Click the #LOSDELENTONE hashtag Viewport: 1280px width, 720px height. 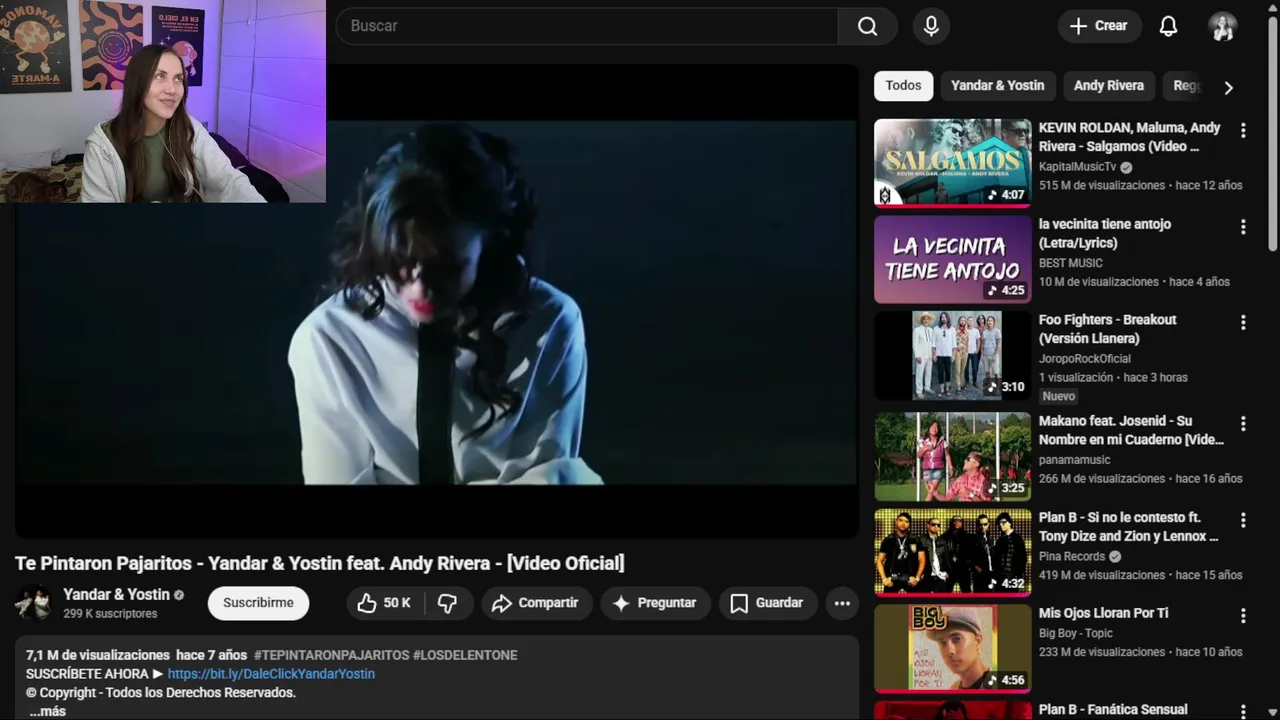click(465, 655)
